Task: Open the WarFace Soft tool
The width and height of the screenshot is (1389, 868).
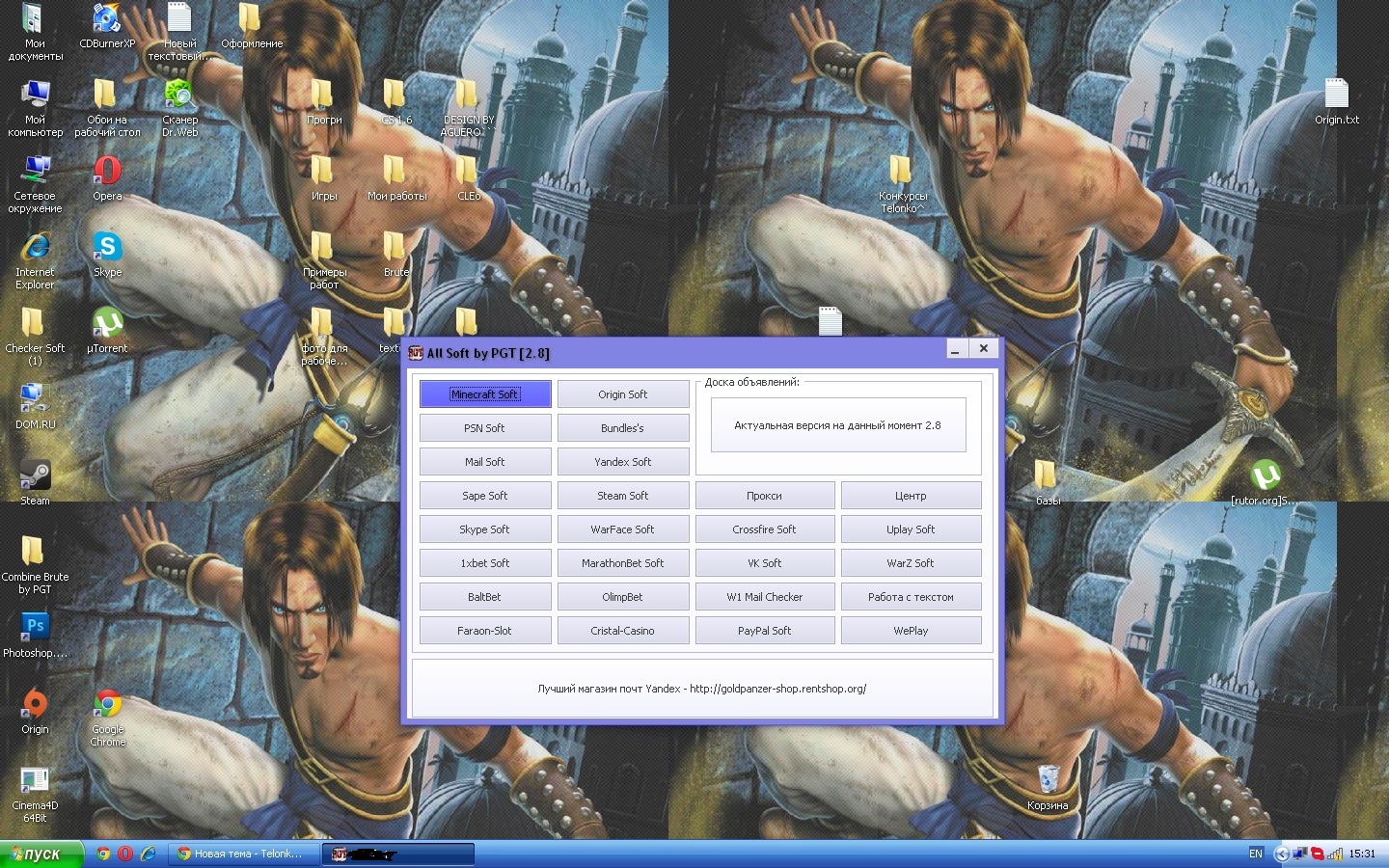Action: pyautogui.click(x=623, y=529)
